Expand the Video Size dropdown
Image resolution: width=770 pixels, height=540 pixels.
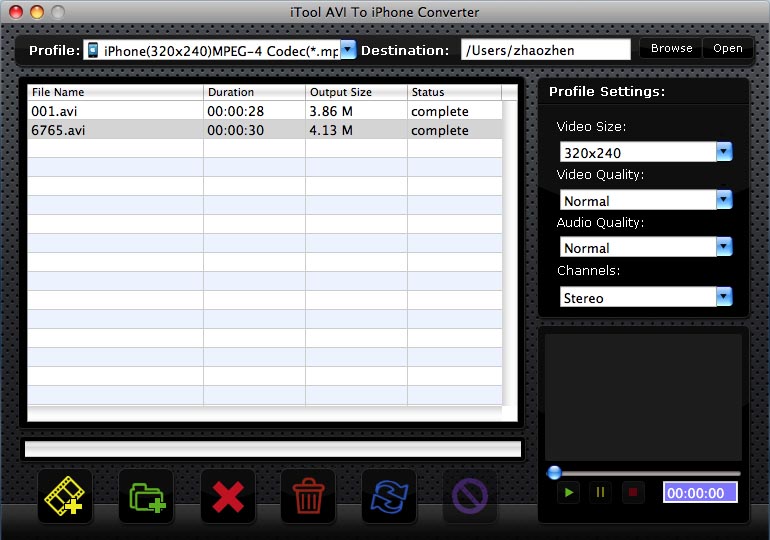point(724,152)
